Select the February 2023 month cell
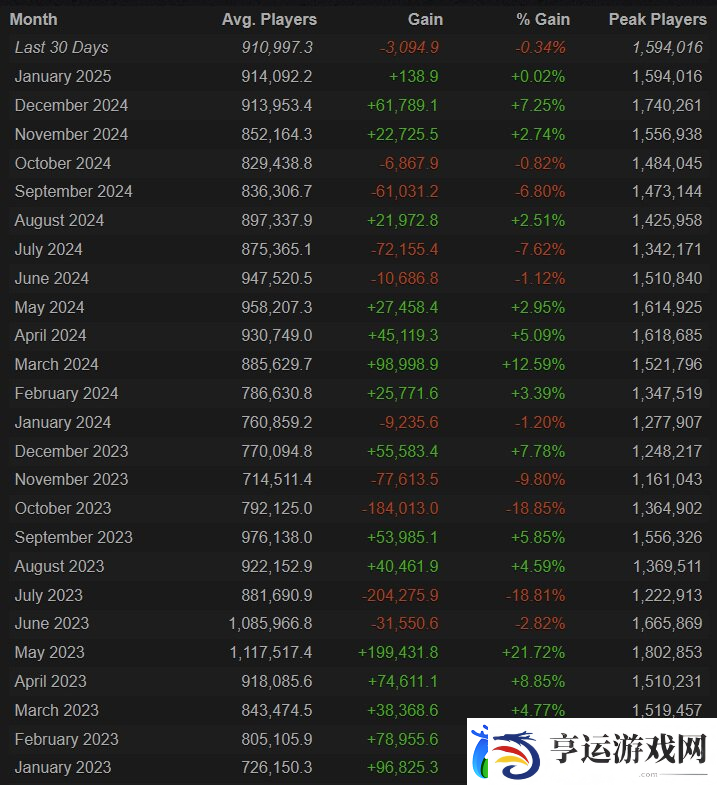Screen dimensions: 717x785 (67, 740)
